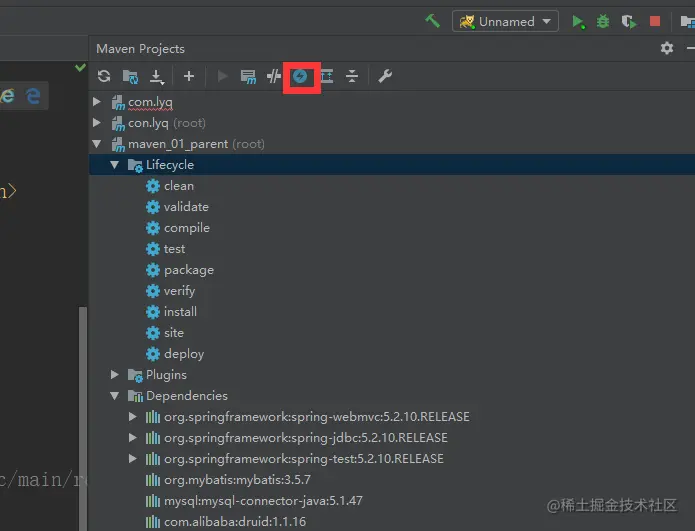This screenshot has width=695, height=531.
Task: Click the editor vertical scrollbar
Action: pyautogui.click(x=83, y=417)
